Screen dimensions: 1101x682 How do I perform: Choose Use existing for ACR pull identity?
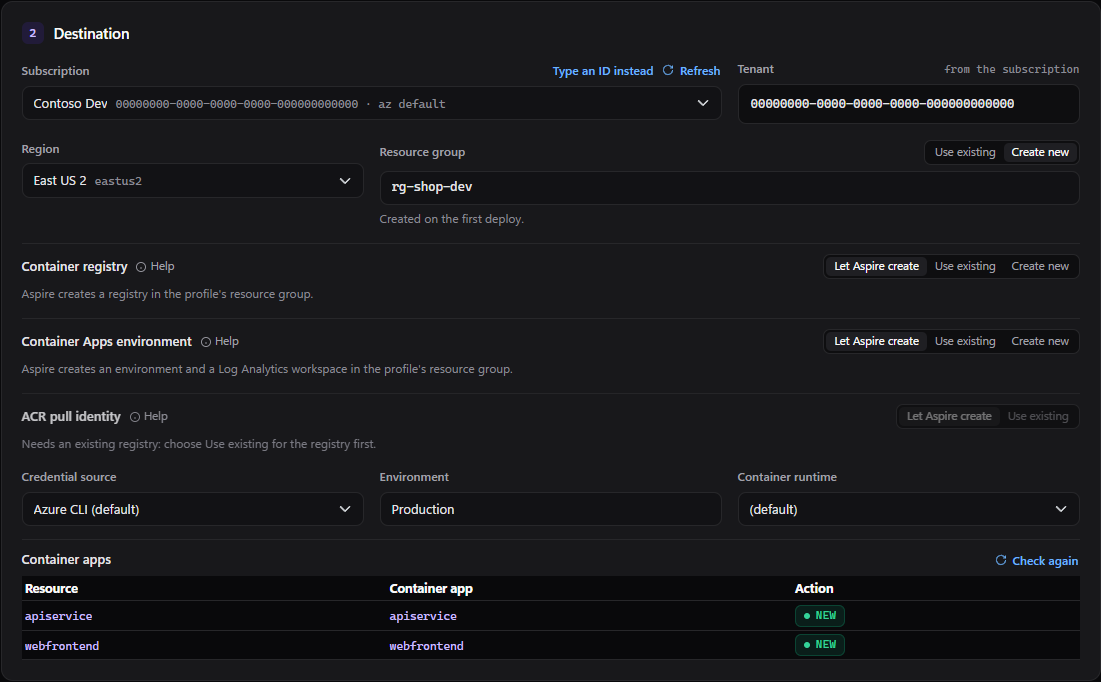click(1038, 417)
